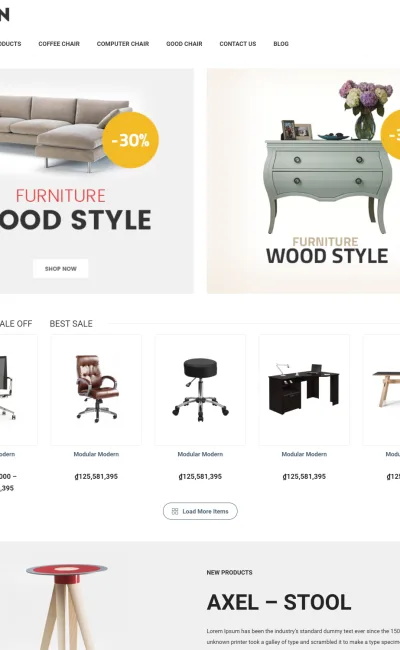Go to the Good Chair page

click(184, 44)
